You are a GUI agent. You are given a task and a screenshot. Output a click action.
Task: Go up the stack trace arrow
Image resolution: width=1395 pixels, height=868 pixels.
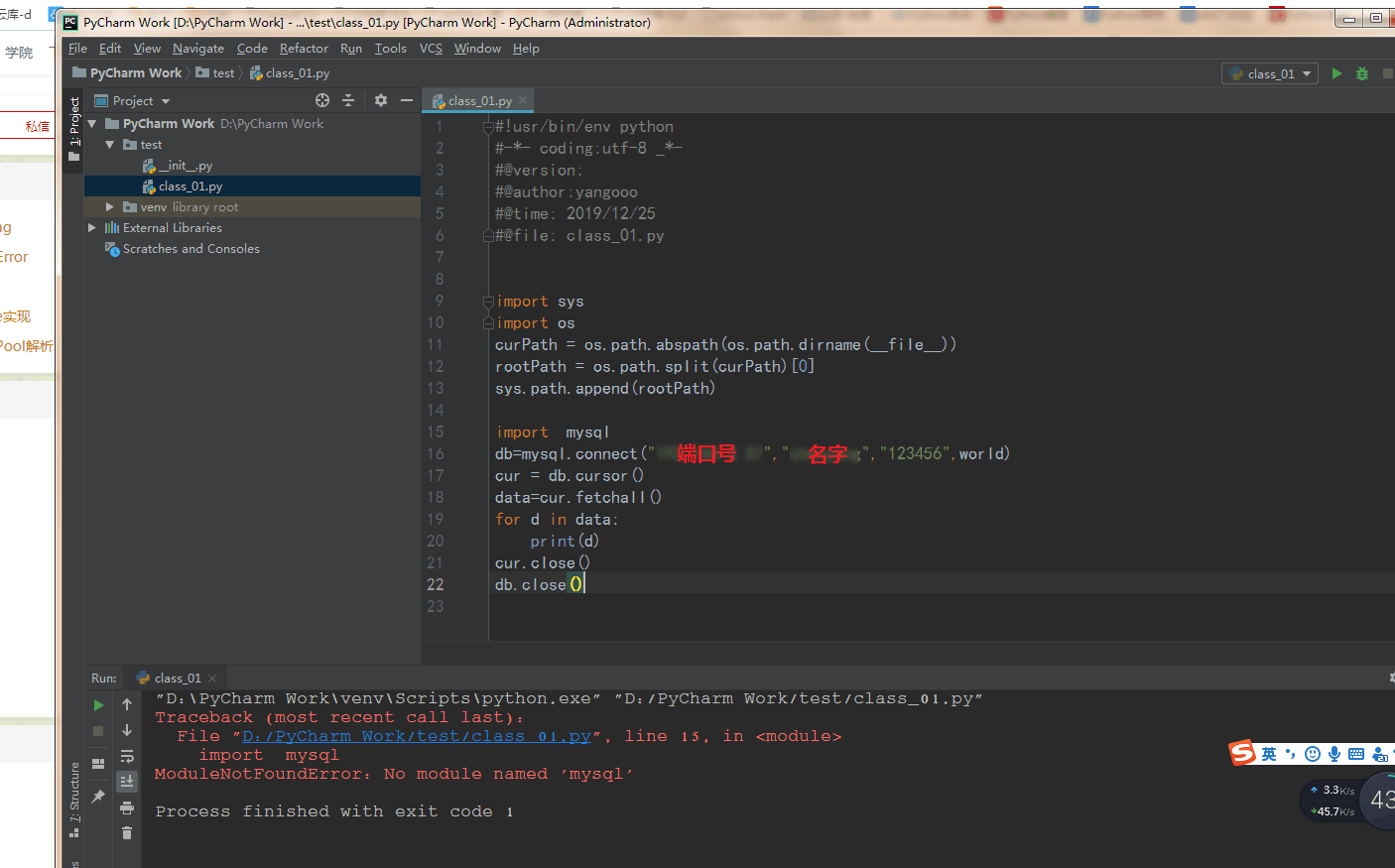[127, 704]
